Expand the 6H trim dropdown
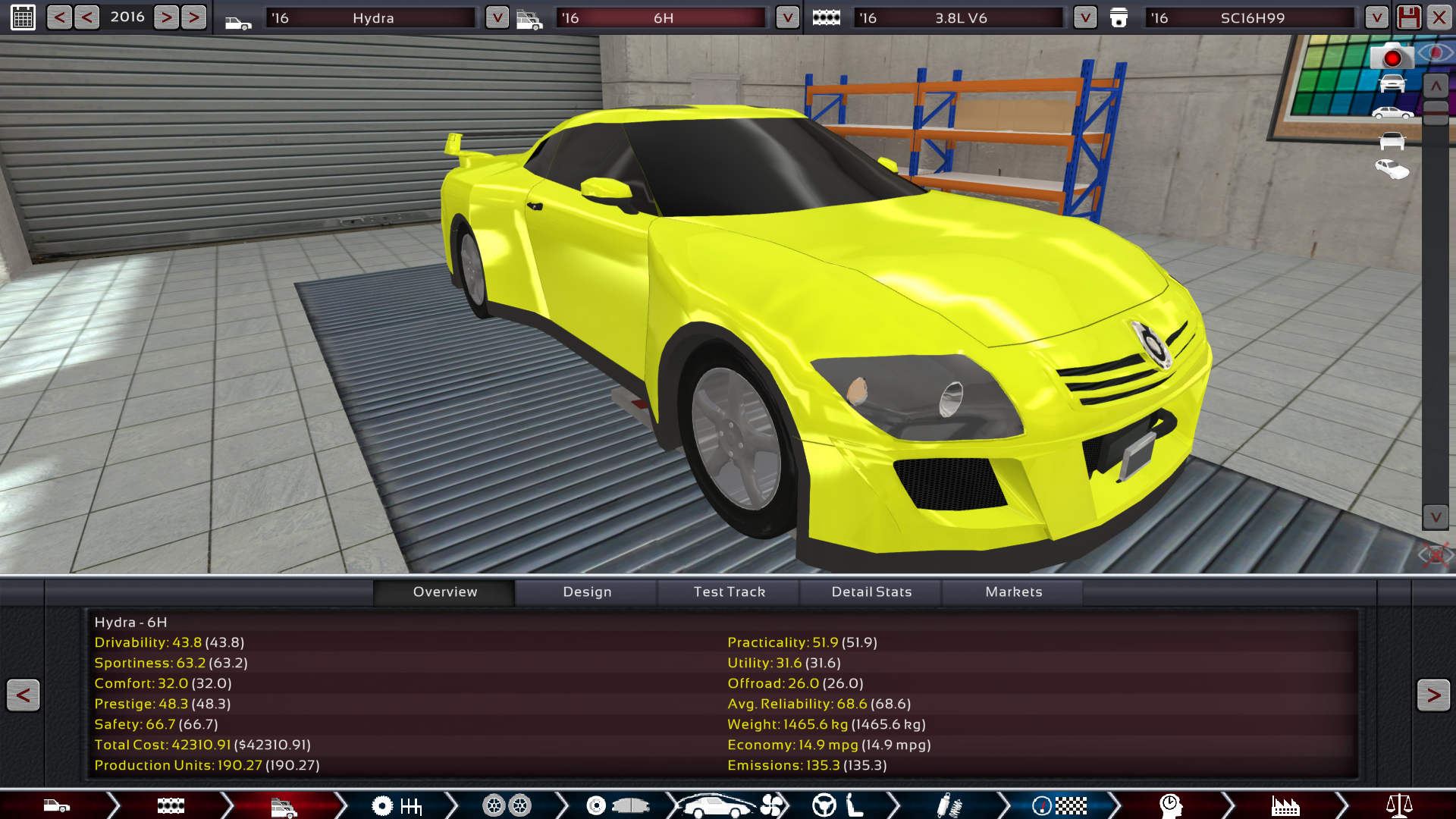This screenshot has height=819, width=1456. tap(787, 17)
